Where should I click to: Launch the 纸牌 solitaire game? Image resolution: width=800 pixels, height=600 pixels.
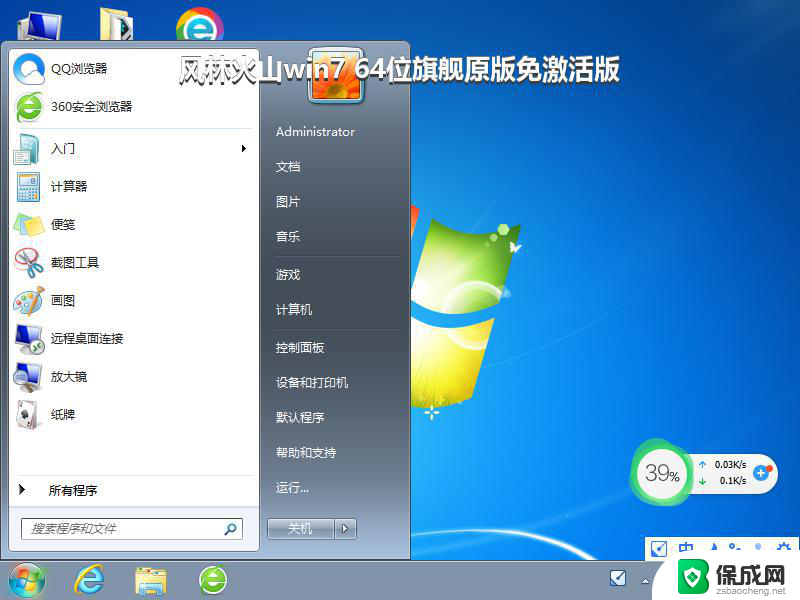tap(132, 414)
